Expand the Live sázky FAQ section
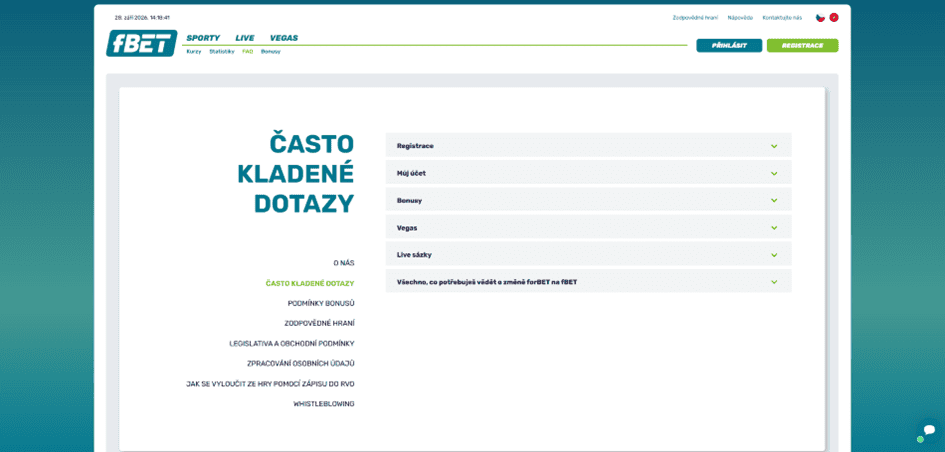 point(588,255)
